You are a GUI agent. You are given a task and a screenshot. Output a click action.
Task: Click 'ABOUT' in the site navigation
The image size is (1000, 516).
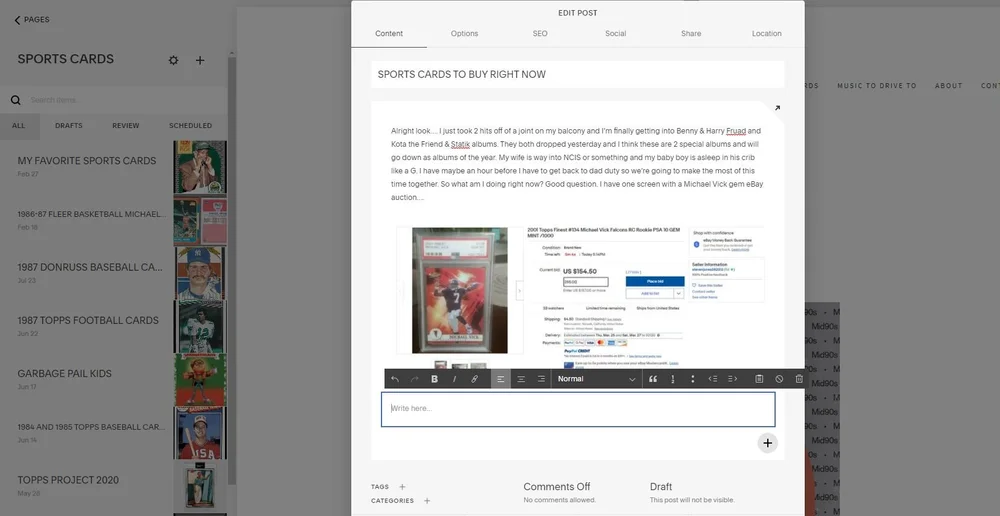948,86
